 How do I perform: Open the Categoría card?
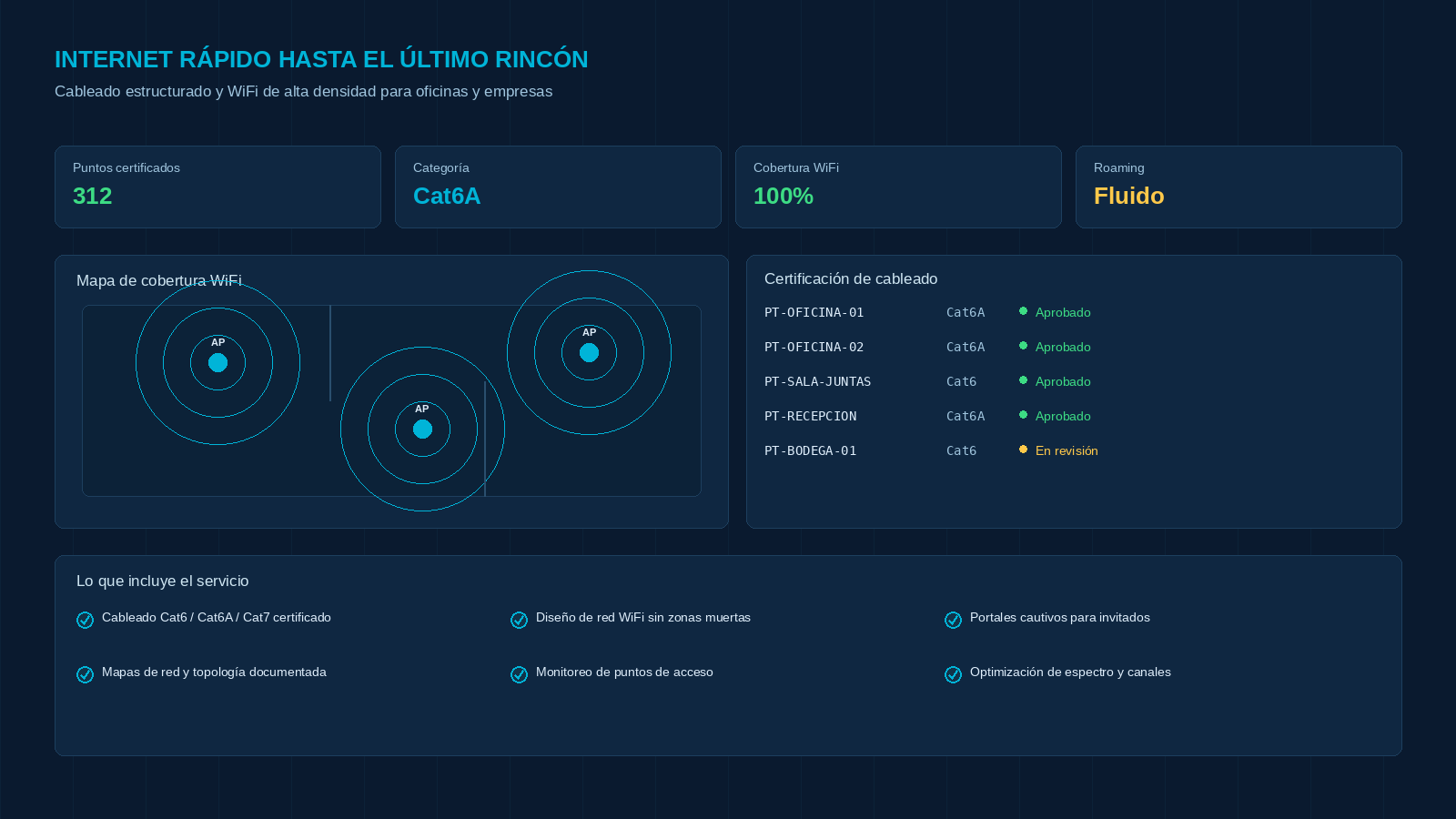pyautogui.click(x=559, y=187)
